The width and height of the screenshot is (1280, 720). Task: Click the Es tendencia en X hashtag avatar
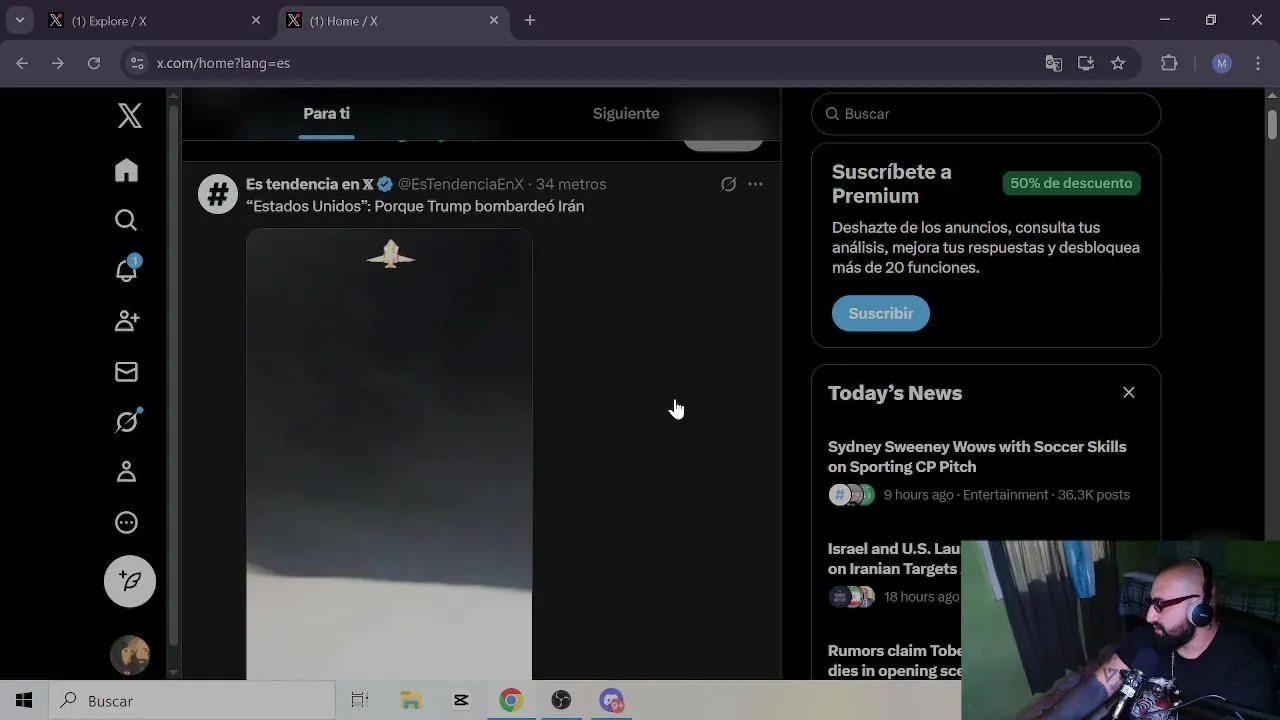tap(218, 194)
